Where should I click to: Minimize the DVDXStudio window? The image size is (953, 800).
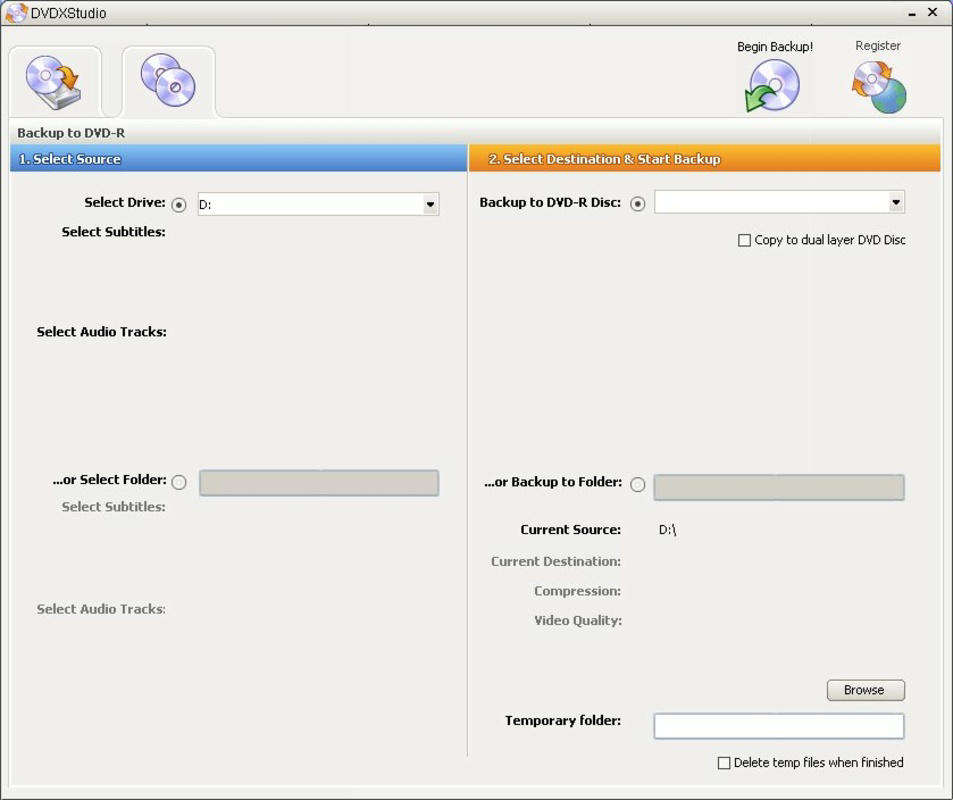coord(912,13)
